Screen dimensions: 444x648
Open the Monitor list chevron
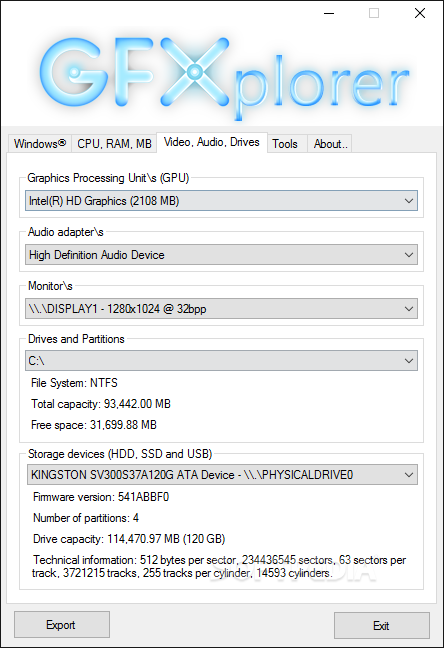pos(409,309)
